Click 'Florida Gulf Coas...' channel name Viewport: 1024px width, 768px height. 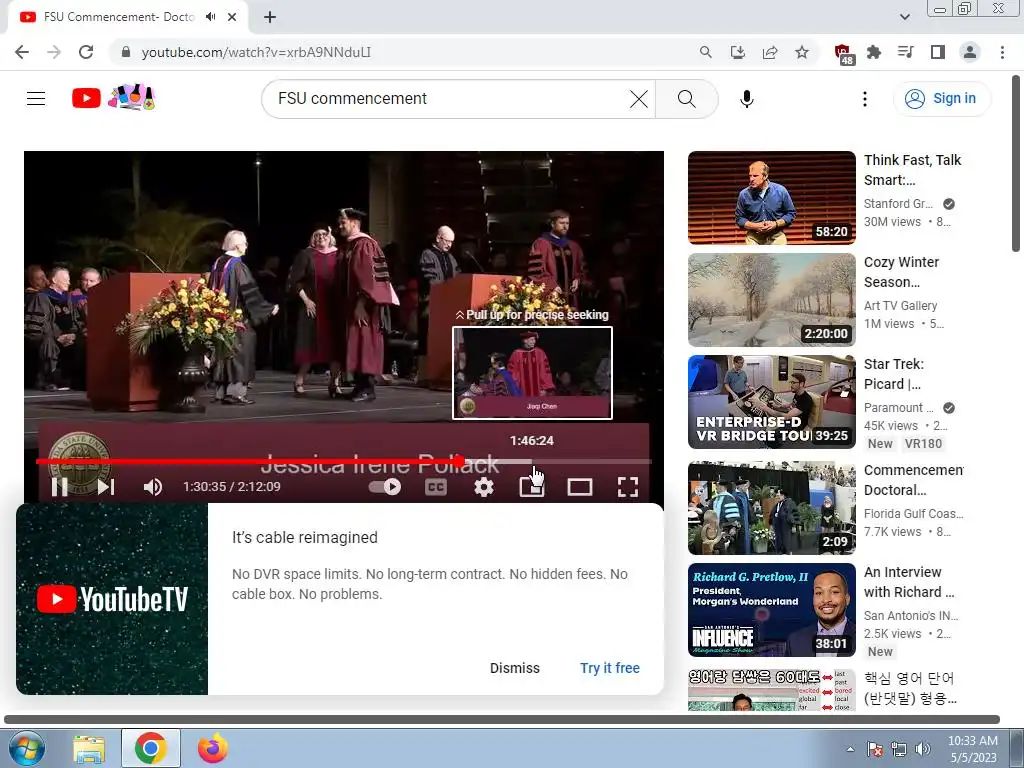(x=913, y=514)
